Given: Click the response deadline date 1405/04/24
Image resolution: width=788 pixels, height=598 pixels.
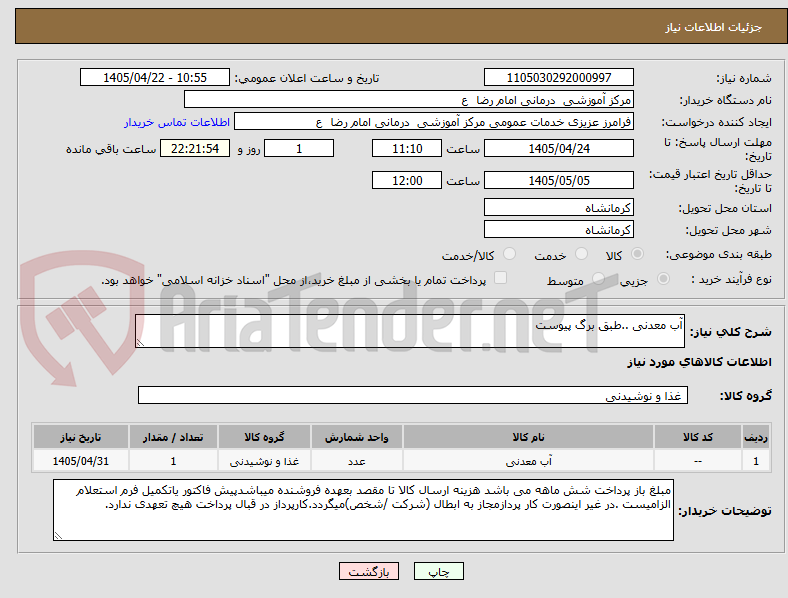Looking at the screenshot, I should (558, 148).
